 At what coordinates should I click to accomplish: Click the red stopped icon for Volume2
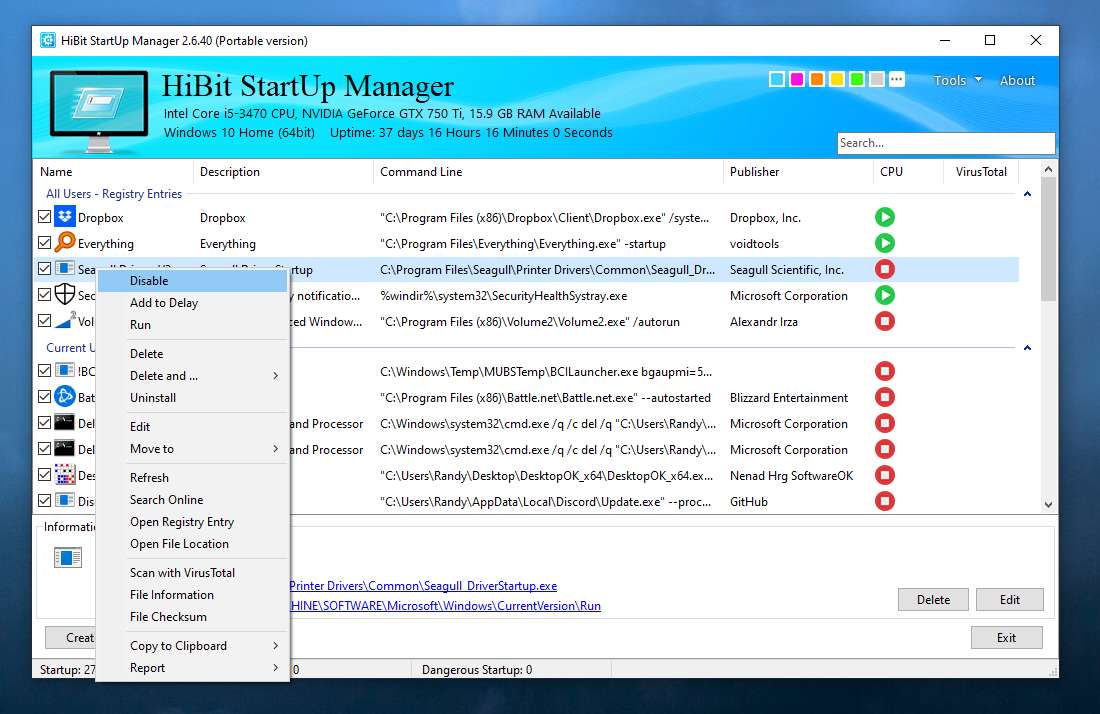[885, 321]
